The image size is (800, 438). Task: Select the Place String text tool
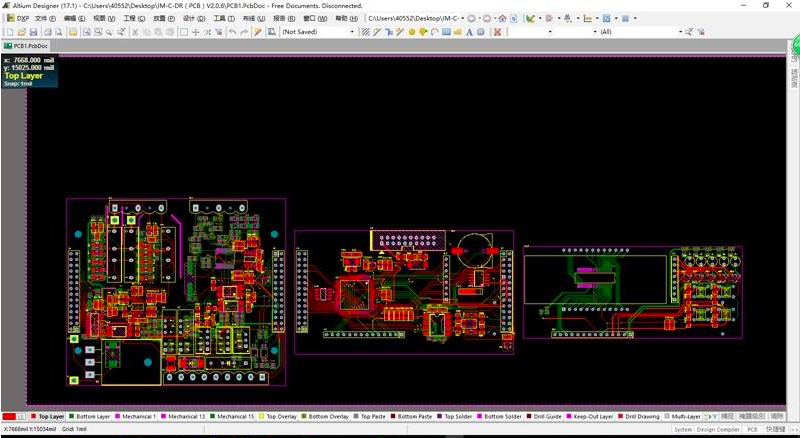point(469,32)
